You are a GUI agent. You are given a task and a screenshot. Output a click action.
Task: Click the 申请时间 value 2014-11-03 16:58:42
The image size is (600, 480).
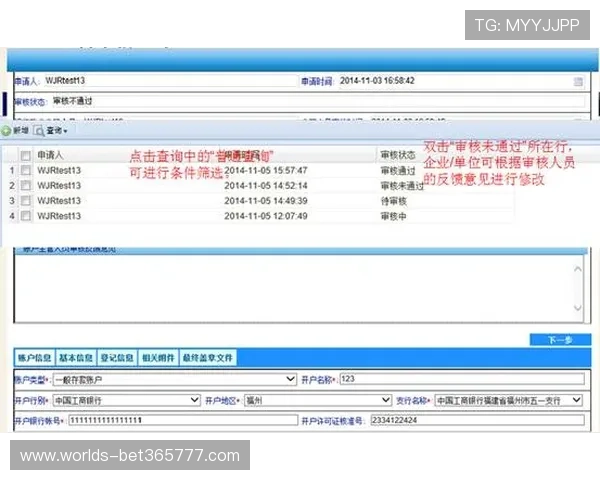[377, 81]
